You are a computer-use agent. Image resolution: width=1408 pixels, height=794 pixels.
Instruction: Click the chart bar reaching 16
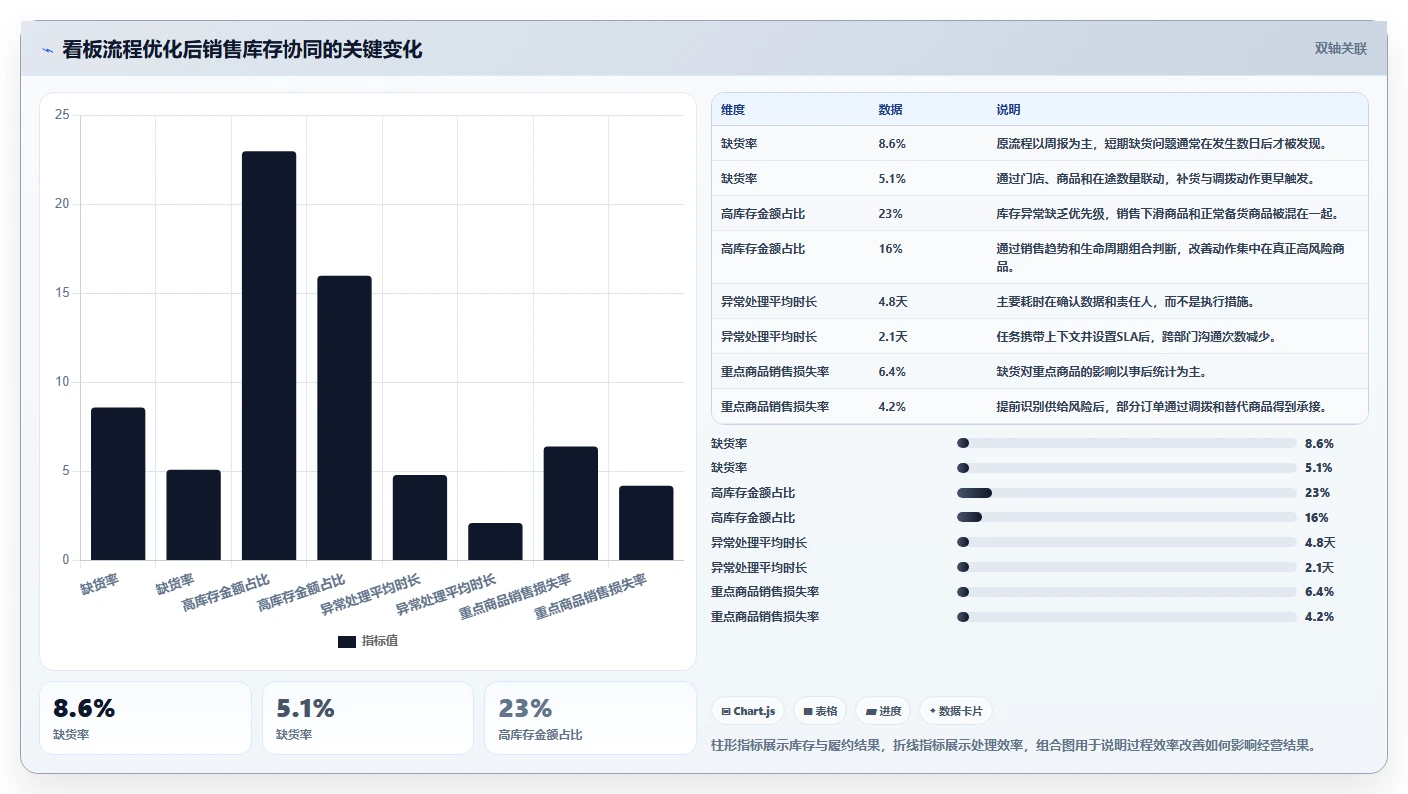[x=344, y=417]
